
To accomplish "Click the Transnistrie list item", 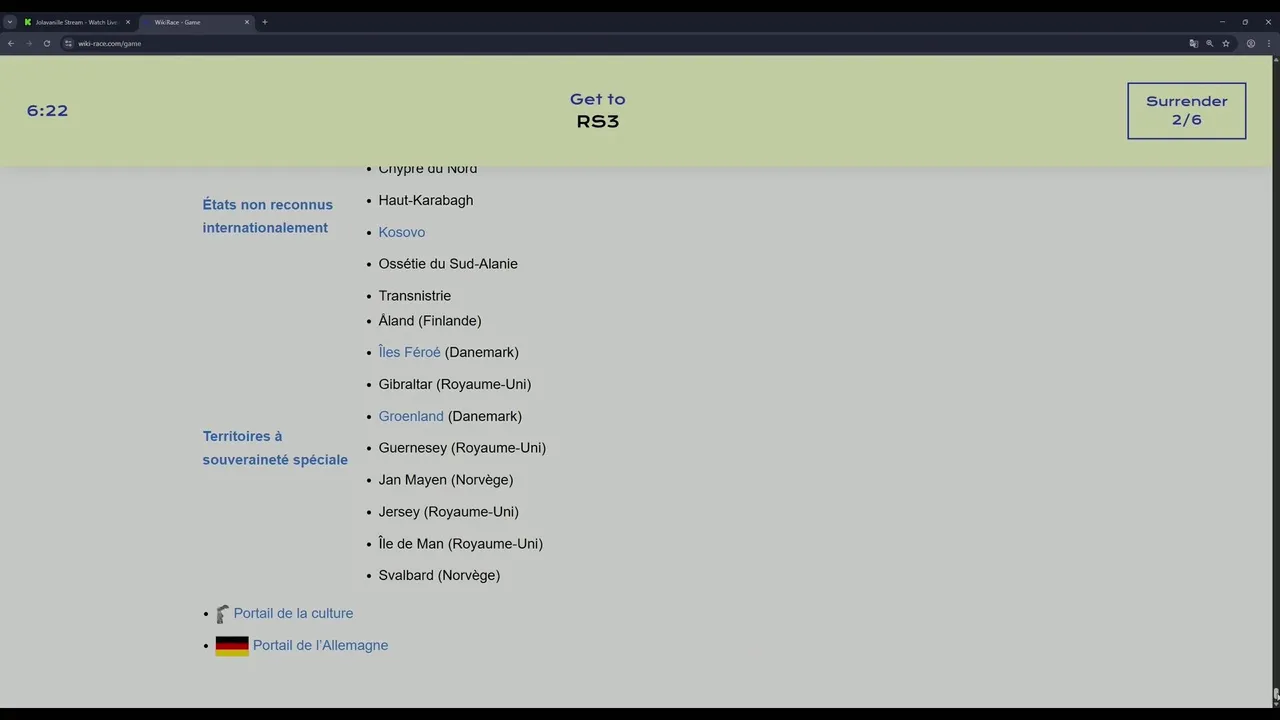I will tap(415, 296).
